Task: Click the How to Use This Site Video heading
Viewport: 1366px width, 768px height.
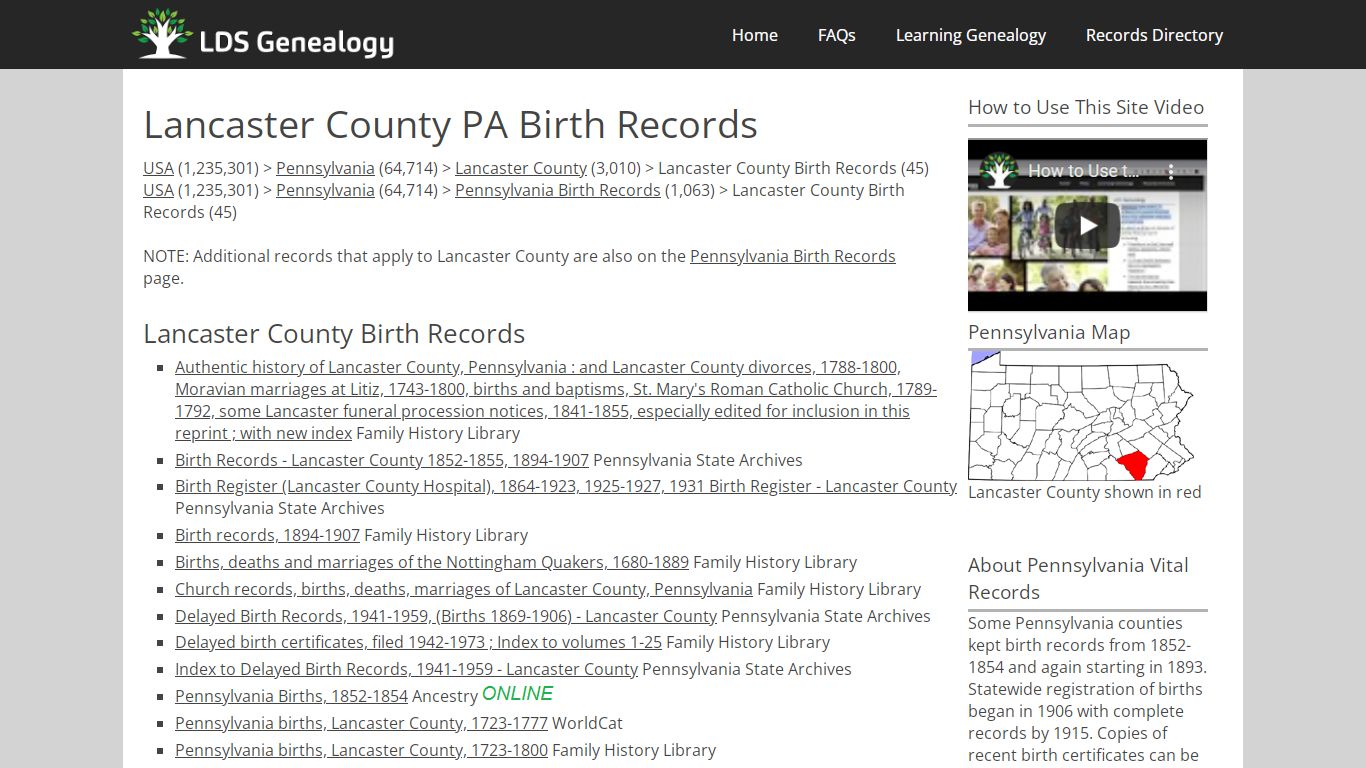Action: [1086, 108]
